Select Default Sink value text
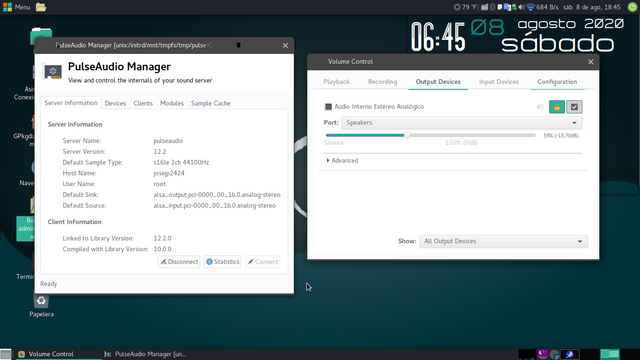640x360 pixels. [217, 195]
